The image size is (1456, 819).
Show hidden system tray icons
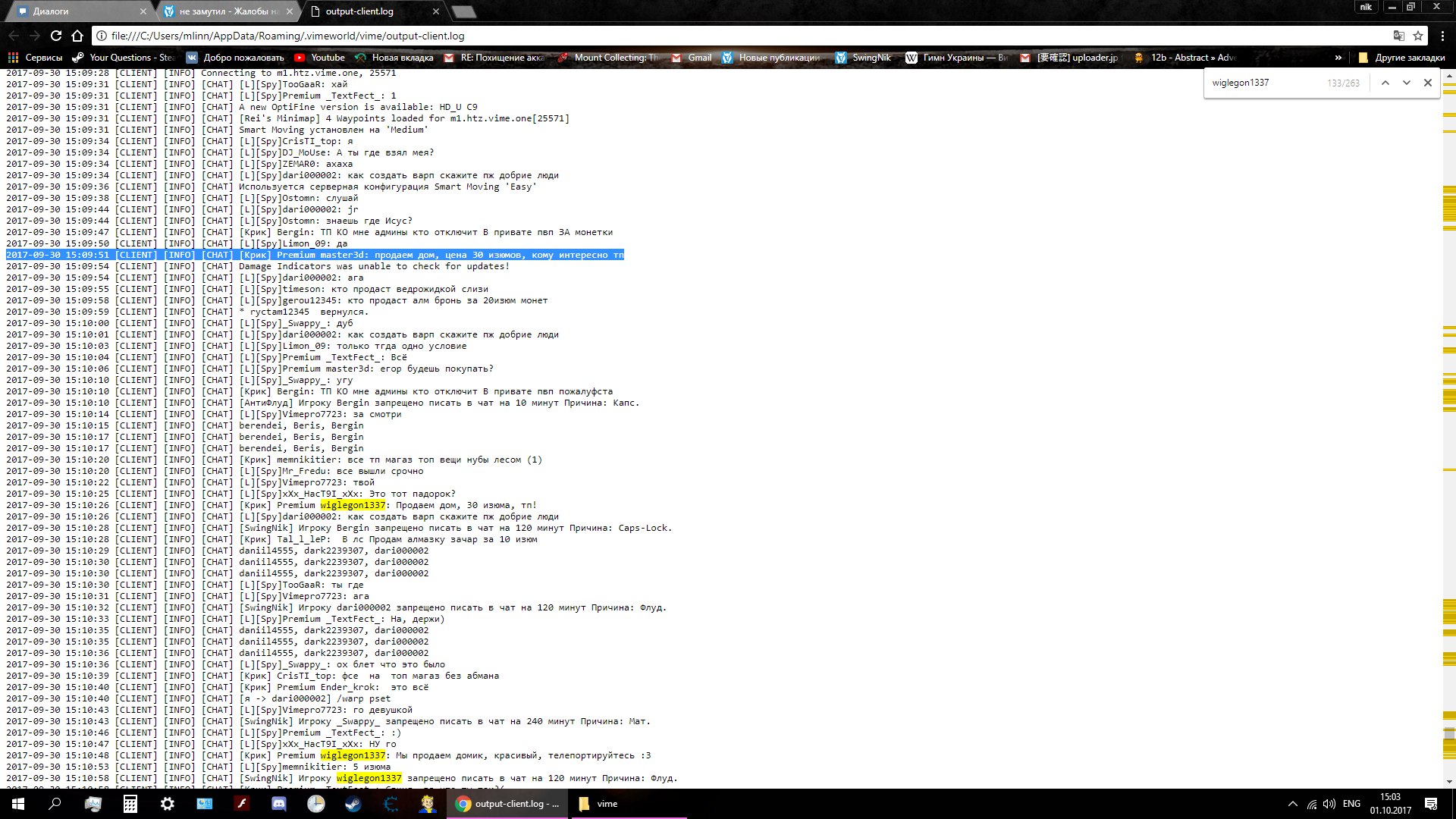click(x=1292, y=804)
